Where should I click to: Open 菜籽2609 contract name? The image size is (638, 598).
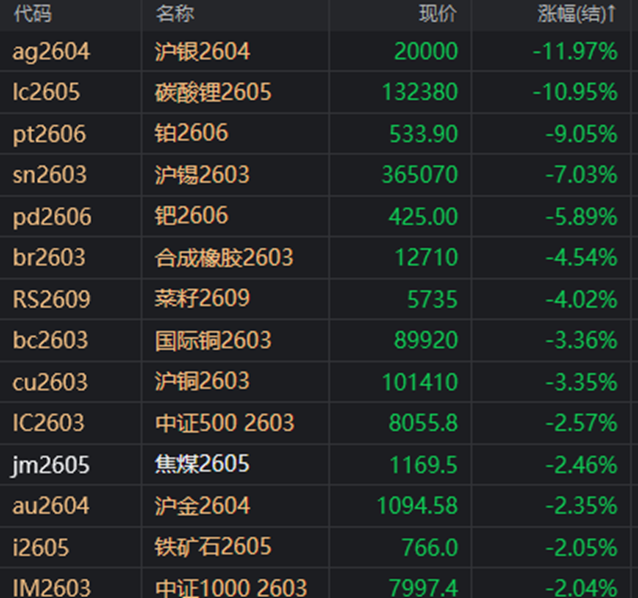click(x=202, y=298)
